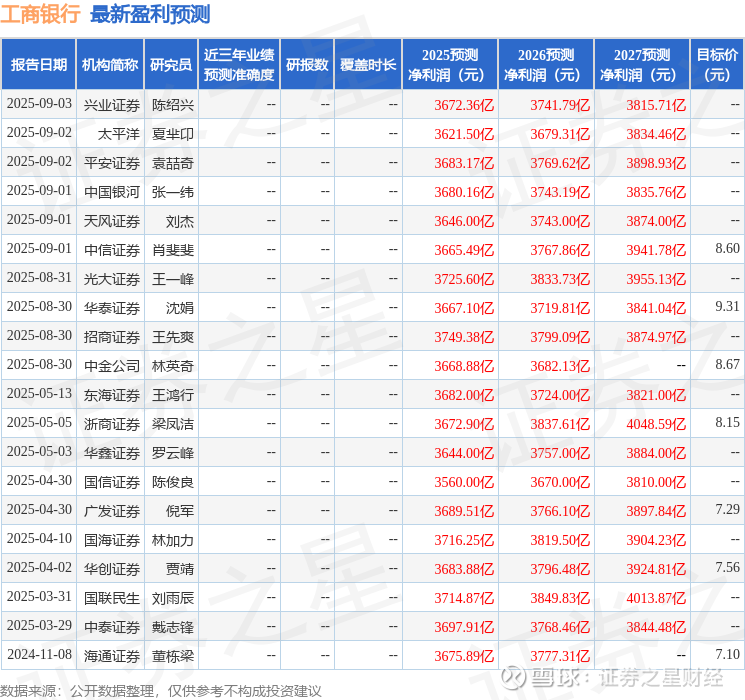The height and width of the screenshot is (700, 745).
Task: Click 2027 profit value 4048.59亿
Action: (656, 424)
